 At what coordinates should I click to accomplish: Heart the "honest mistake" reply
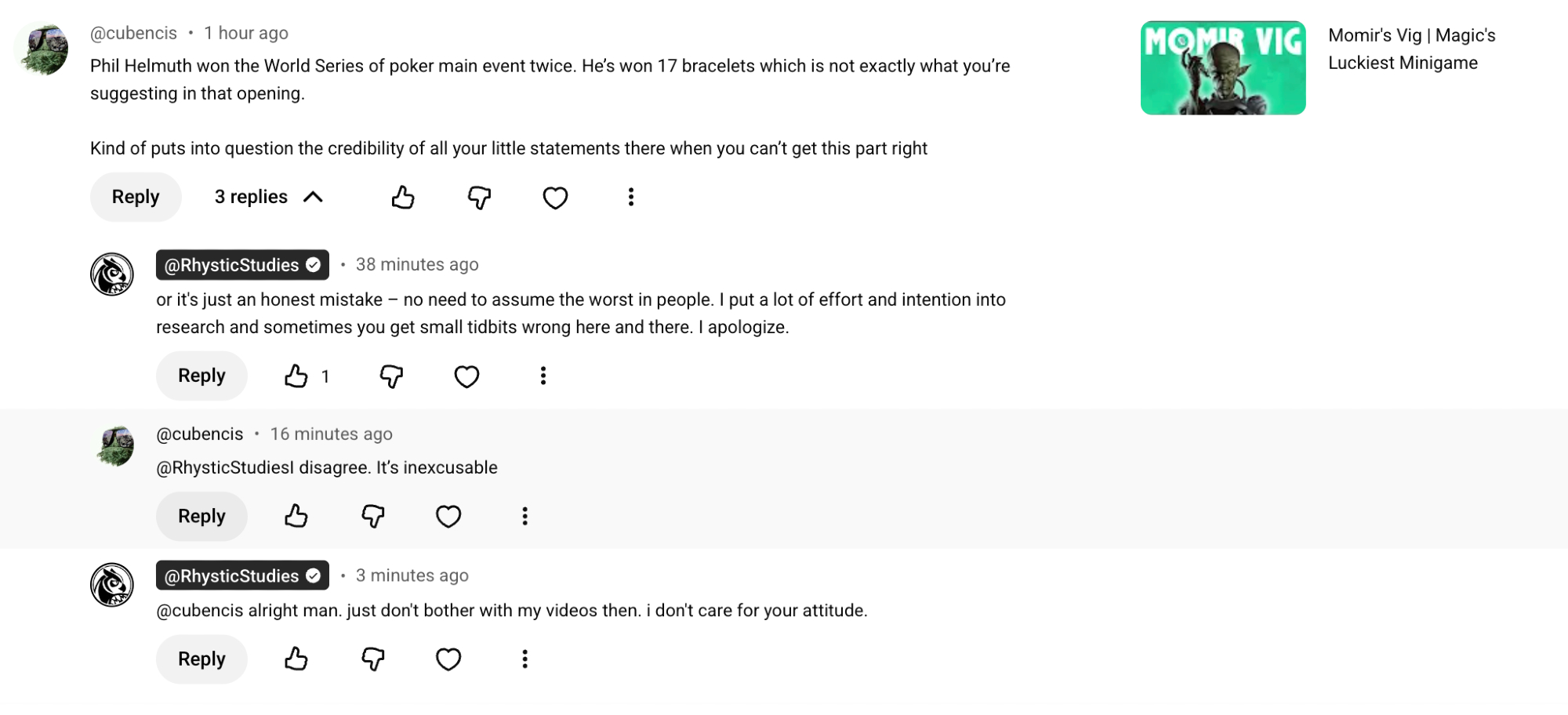point(466,376)
